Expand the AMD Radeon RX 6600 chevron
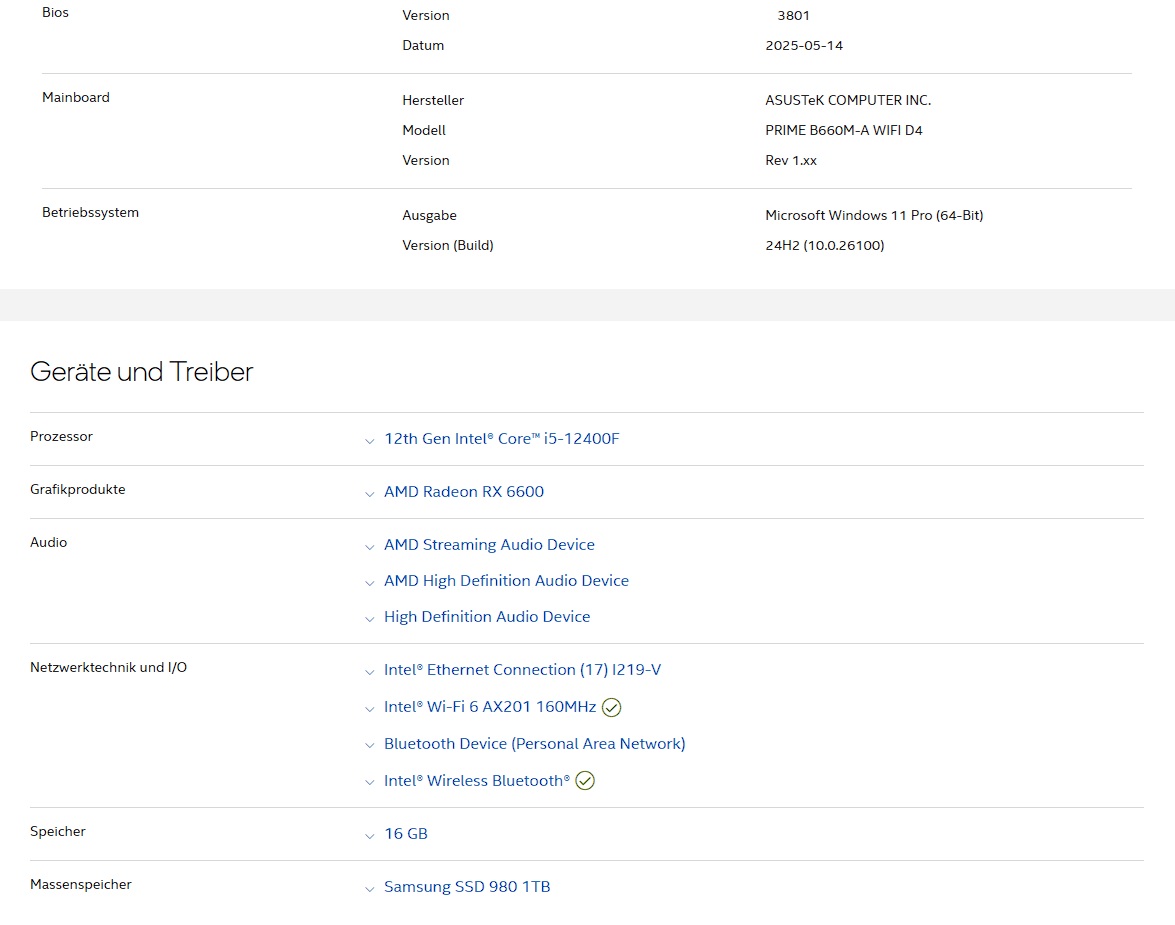This screenshot has height=925, width=1175. [x=369, y=494]
